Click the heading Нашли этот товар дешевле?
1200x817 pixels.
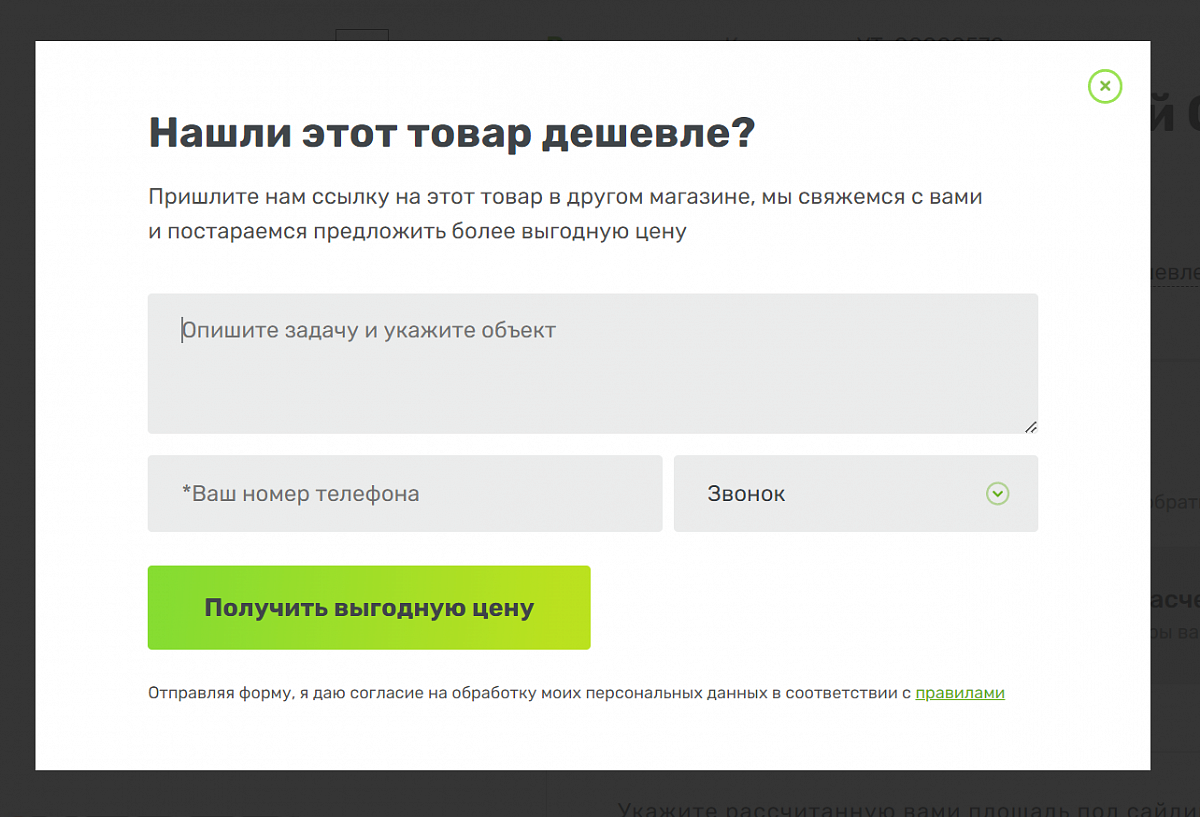tap(452, 133)
